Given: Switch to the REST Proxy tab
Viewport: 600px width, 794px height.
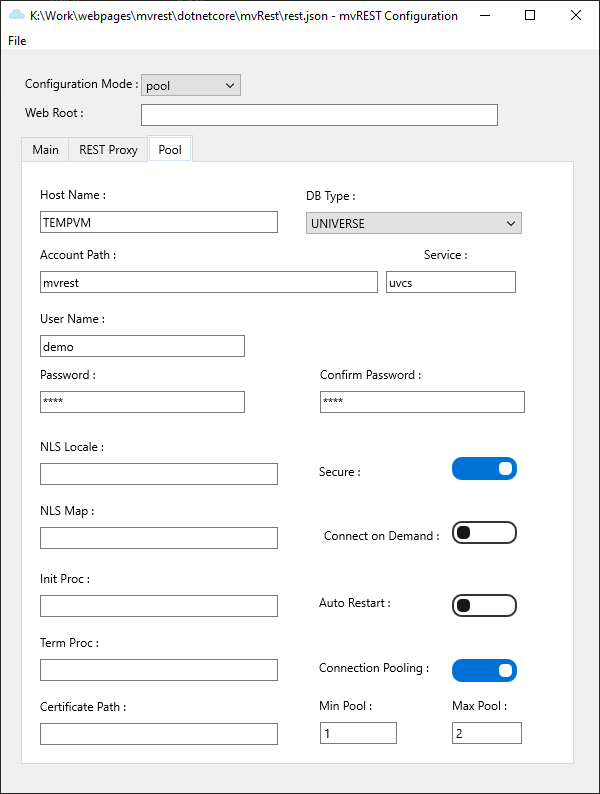Looking at the screenshot, I should (108, 150).
